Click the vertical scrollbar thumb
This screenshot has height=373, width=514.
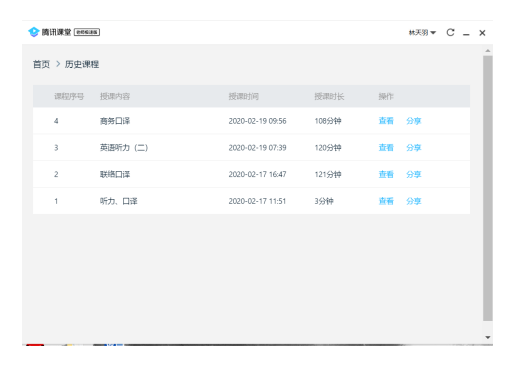click(488, 188)
